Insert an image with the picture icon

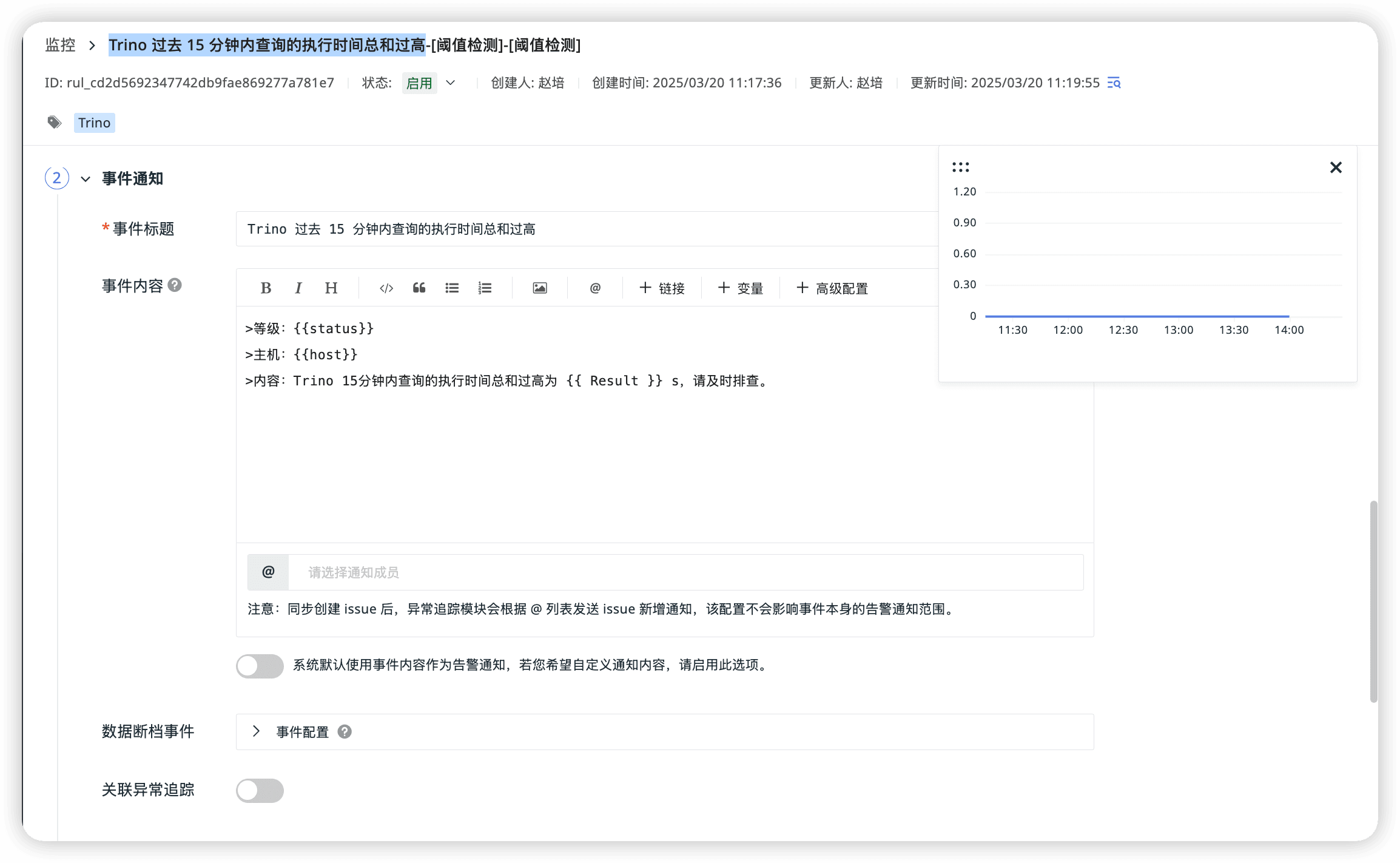tap(540, 288)
